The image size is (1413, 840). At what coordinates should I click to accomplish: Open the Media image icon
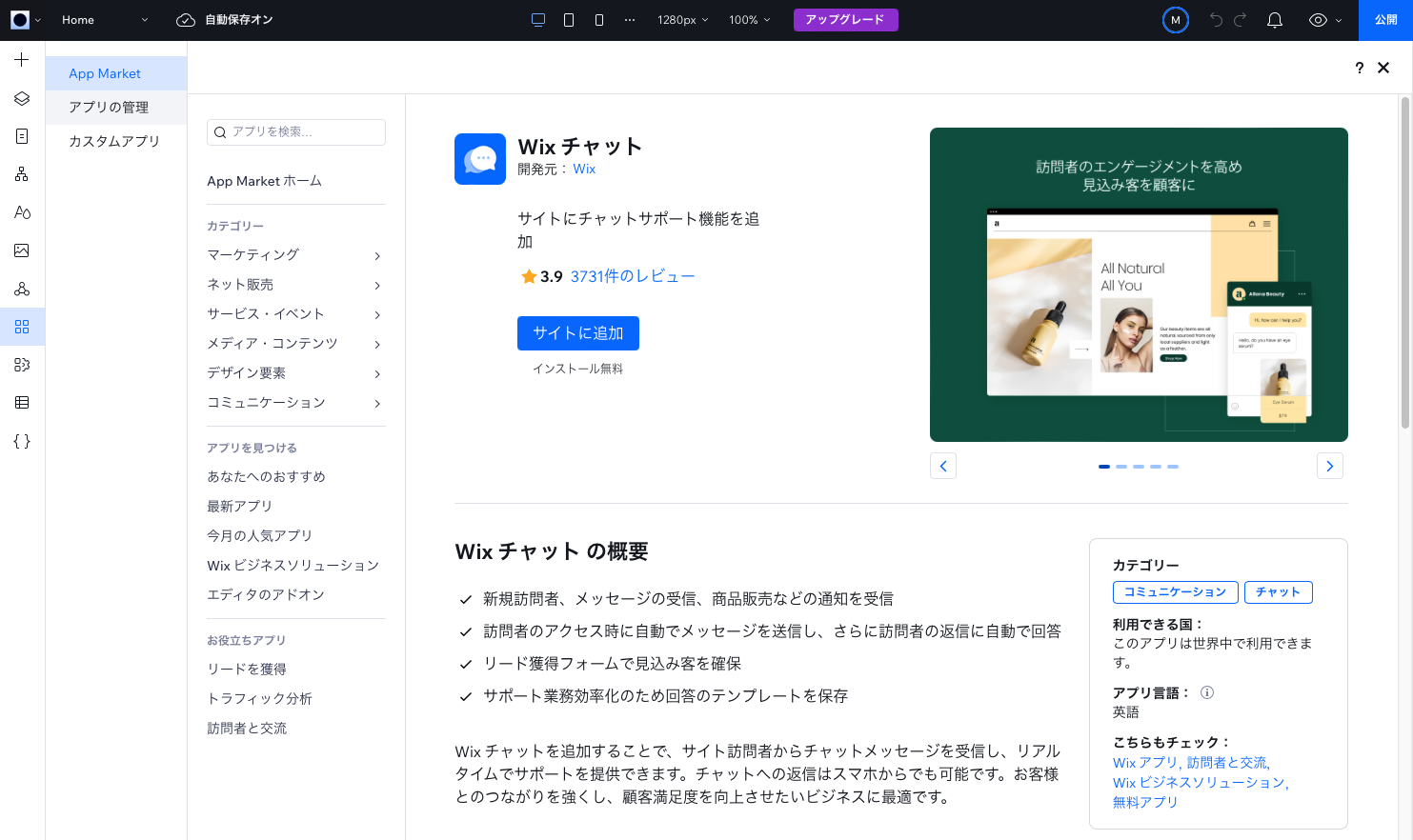[x=22, y=250]
